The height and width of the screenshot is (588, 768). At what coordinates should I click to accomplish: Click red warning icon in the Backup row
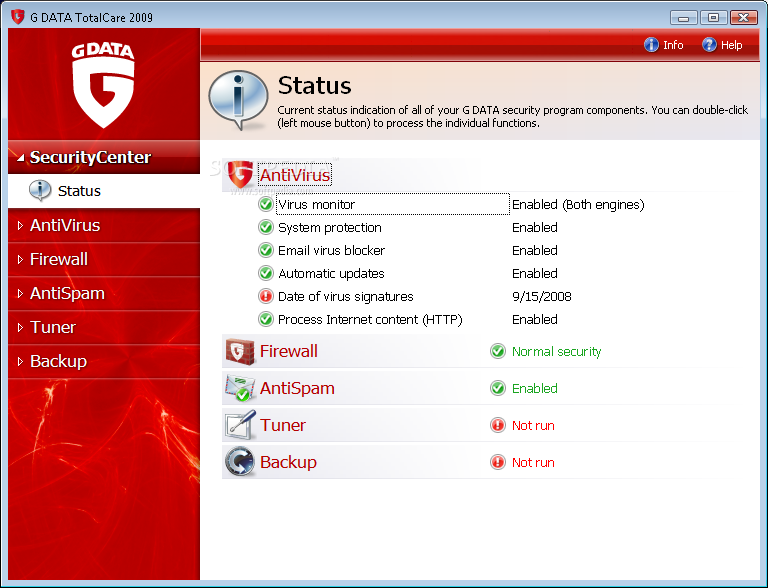[498, 462]
